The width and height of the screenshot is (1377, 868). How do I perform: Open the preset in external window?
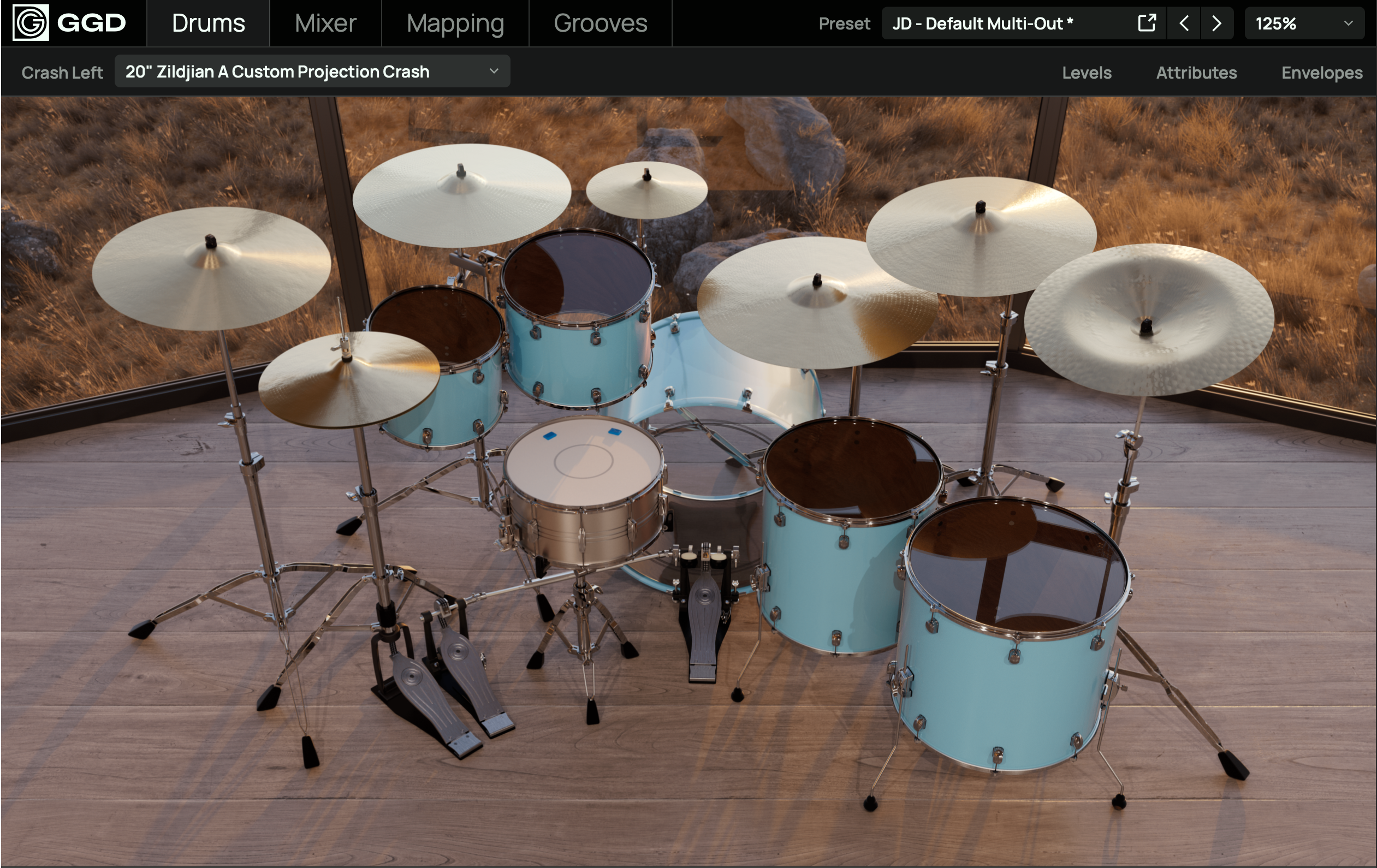(x=1146, y=23)
